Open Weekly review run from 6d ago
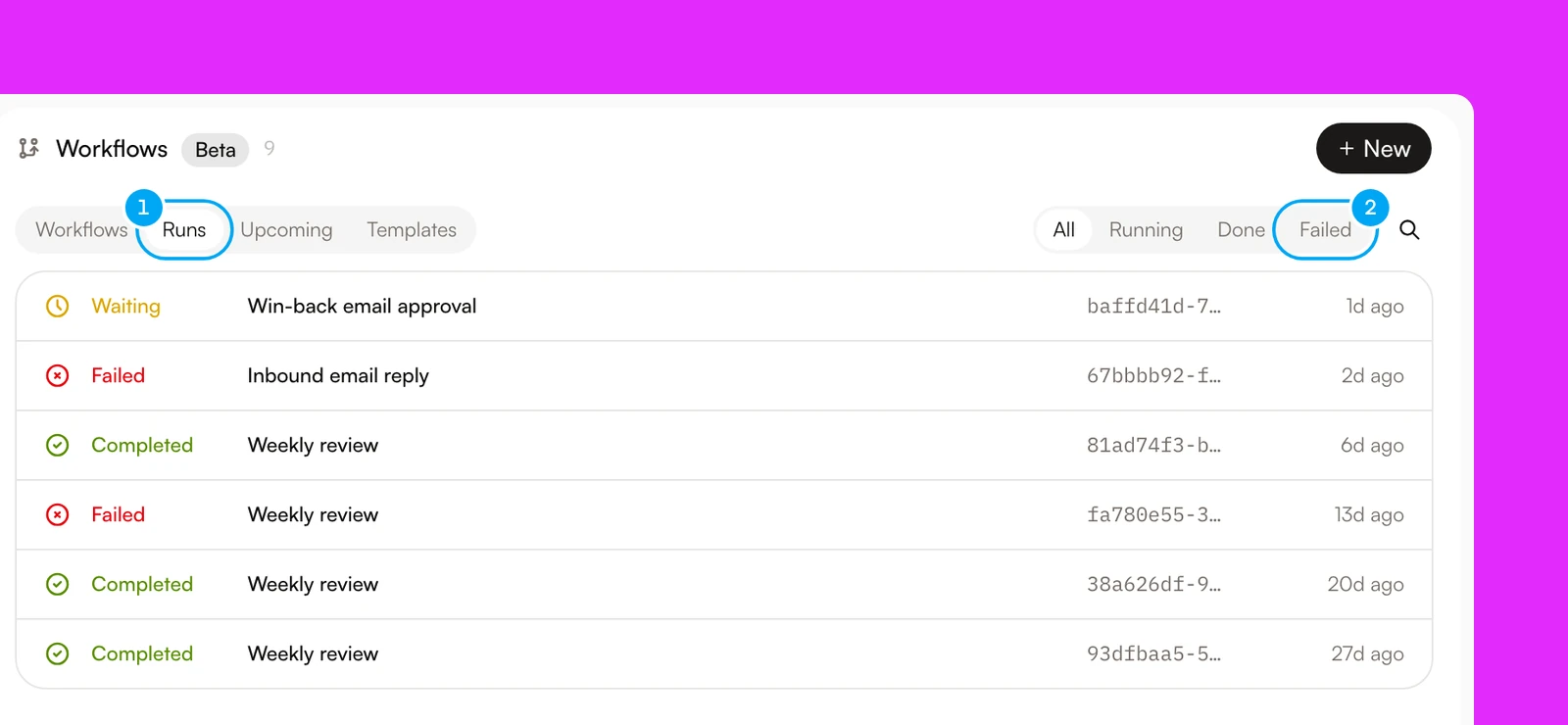The width and height of the screenshot is (1568, 725). pos(724,445)
